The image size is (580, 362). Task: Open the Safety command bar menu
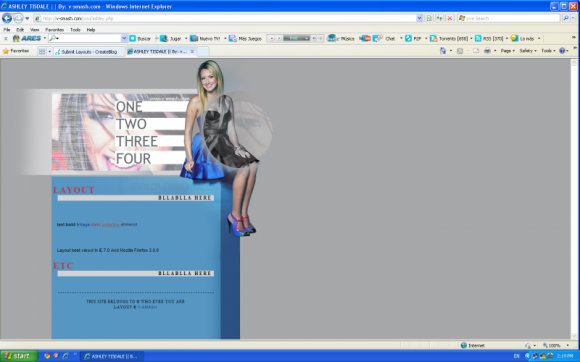(x=527, y=51)
